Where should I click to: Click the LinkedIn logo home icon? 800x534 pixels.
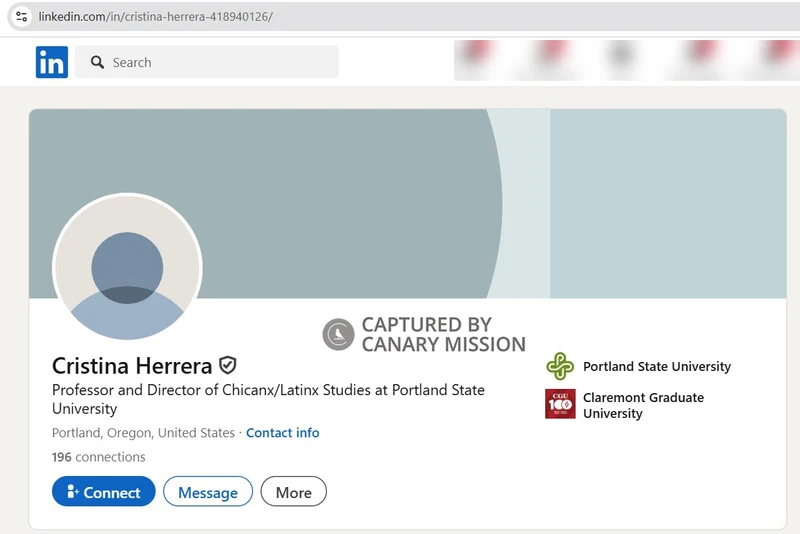coord(52,62)
